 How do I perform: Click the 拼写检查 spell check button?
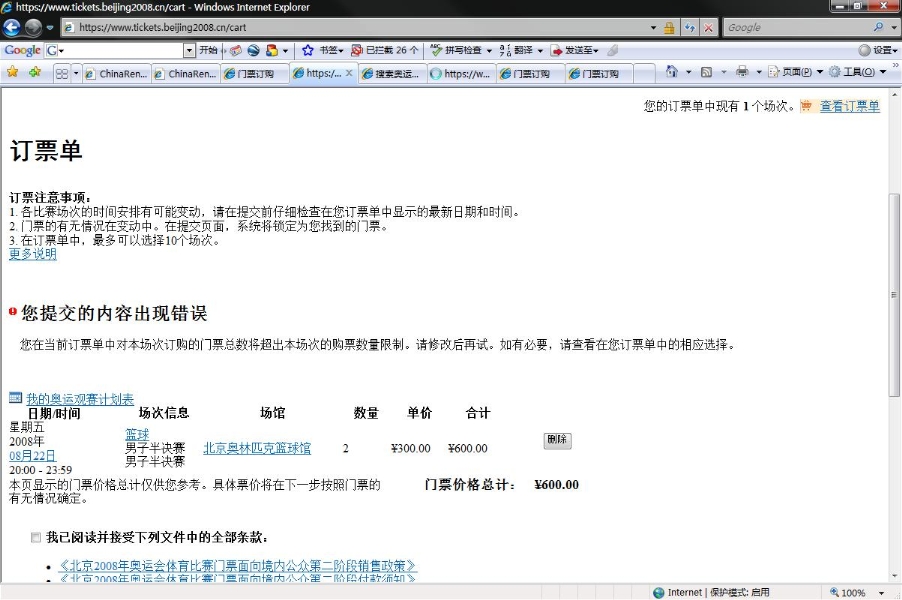click(456, 50)
